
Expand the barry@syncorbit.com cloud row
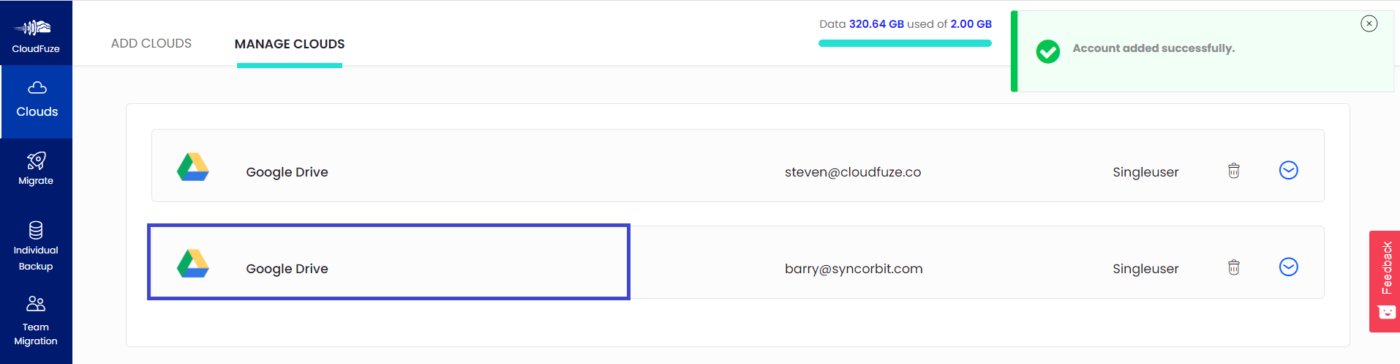tap(1289, 267)
